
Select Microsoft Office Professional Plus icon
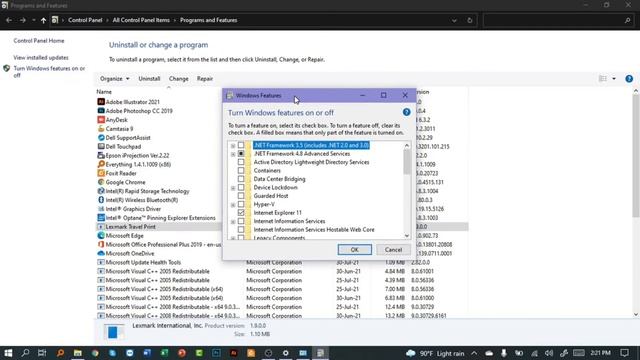point(101,244)
